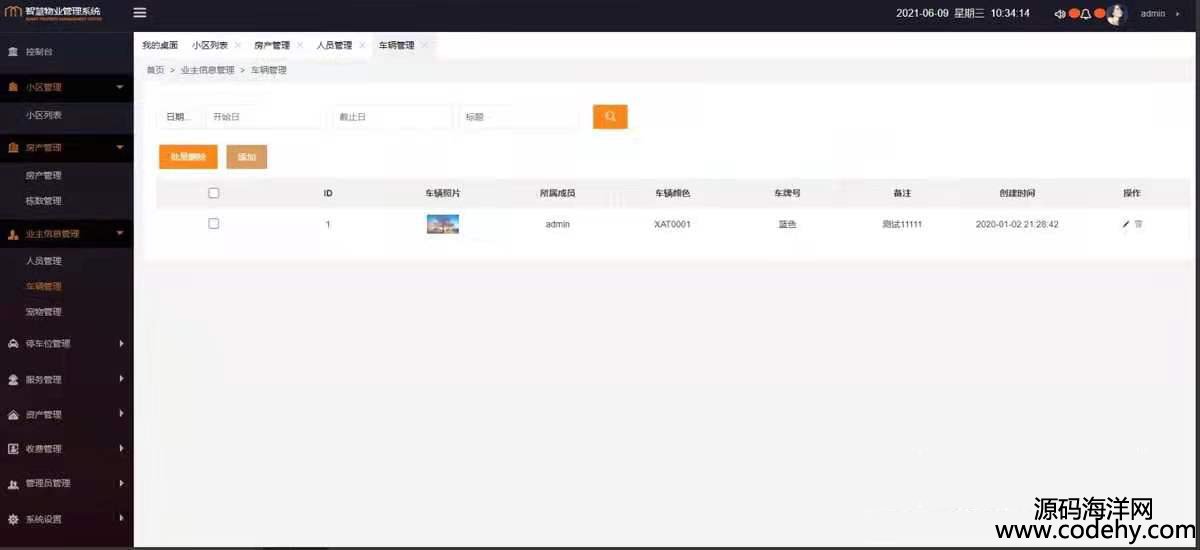Close the 房产管理 tab
This screenshot has width=1200, height=550.
[x=300, y=45]
